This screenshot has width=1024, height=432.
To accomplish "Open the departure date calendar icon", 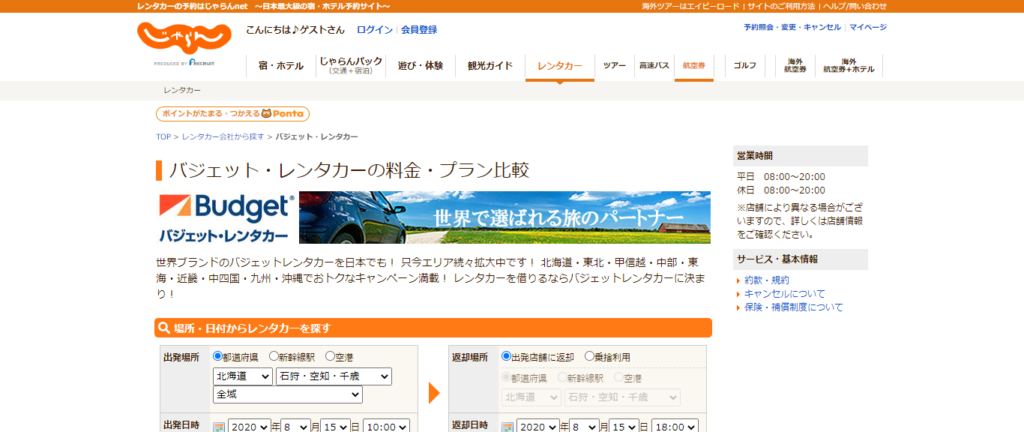I will tap(218, 426).
